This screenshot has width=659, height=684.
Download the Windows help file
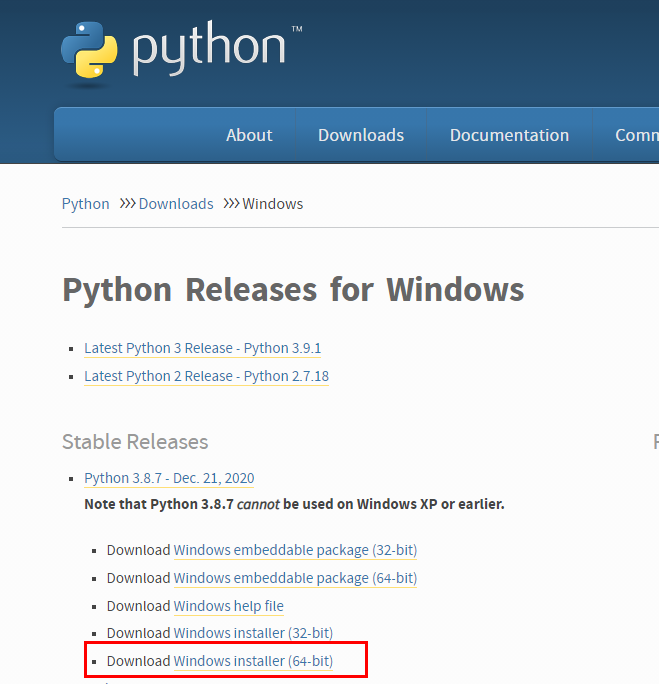click(229, 606)
